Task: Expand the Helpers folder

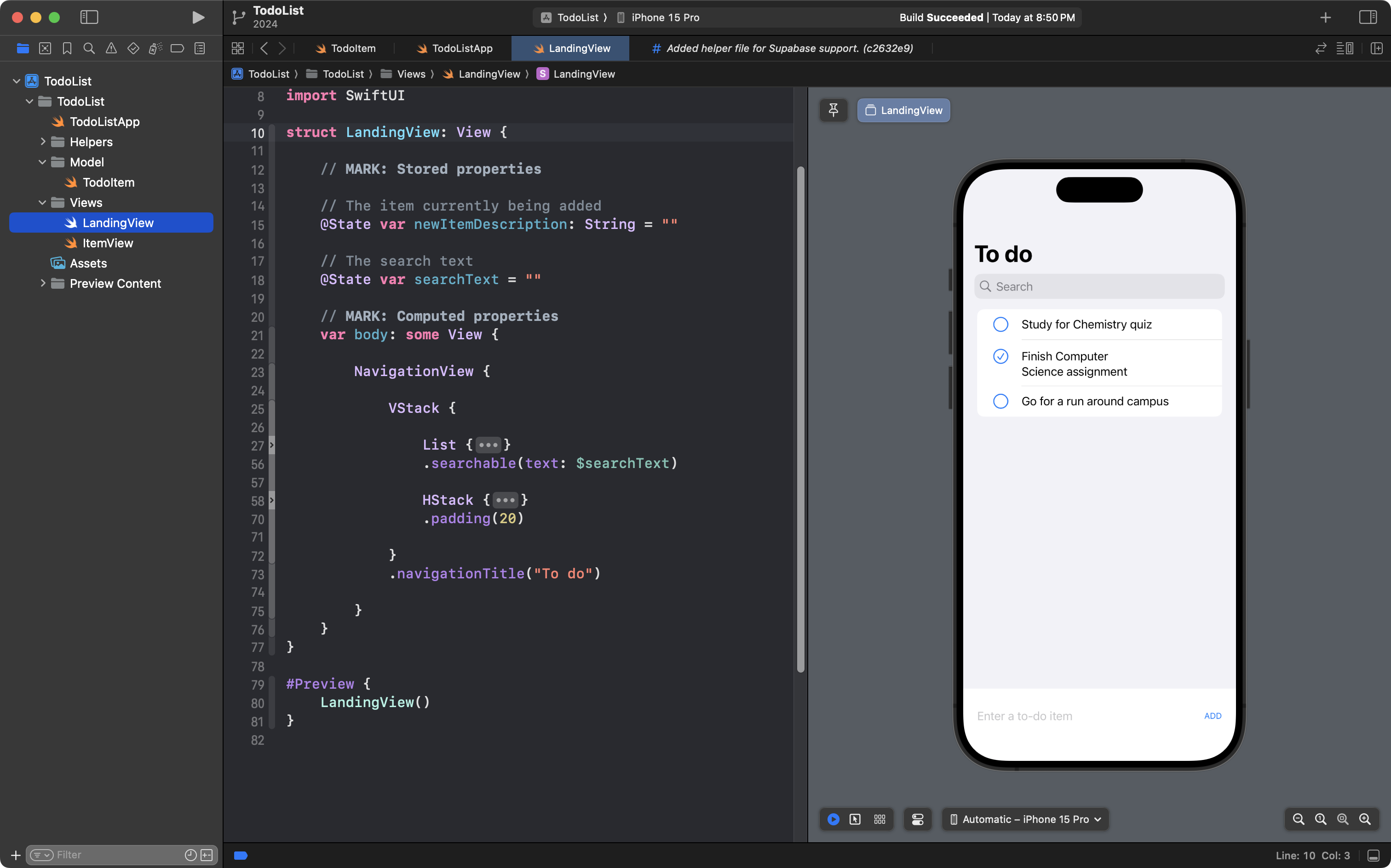Action: (x=43, y=142)
